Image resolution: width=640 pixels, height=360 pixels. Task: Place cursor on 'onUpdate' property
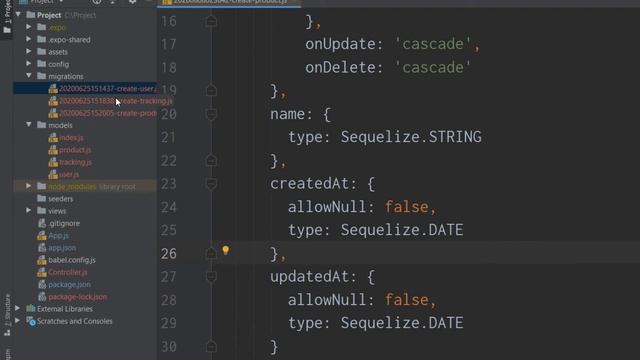coord(340,44)
